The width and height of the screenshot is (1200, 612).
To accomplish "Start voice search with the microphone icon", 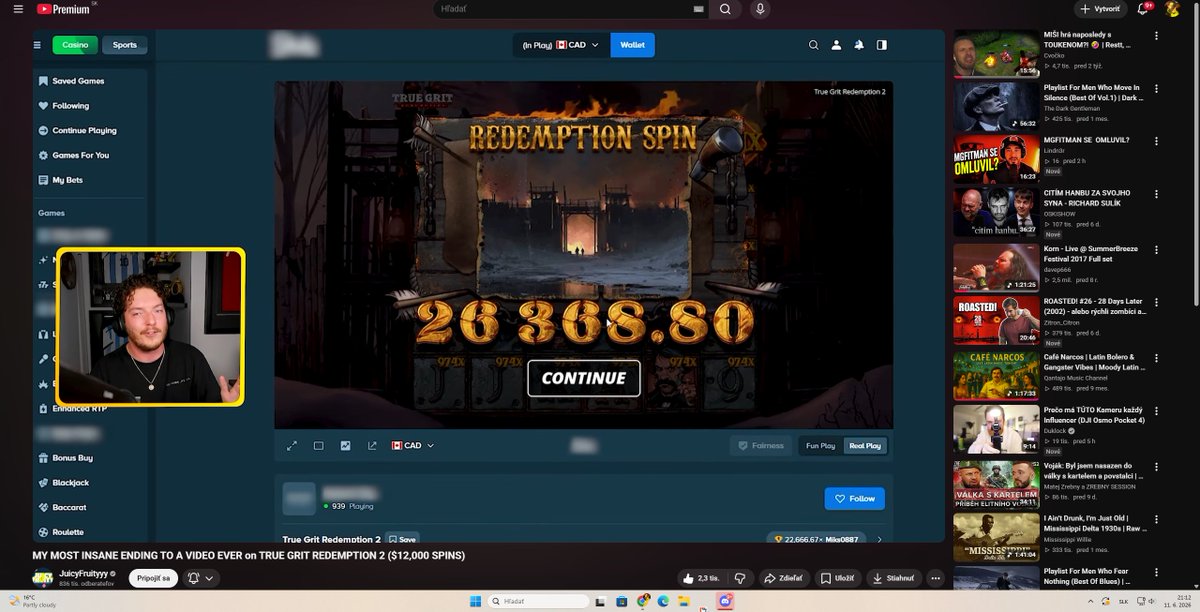I will 760,9.
